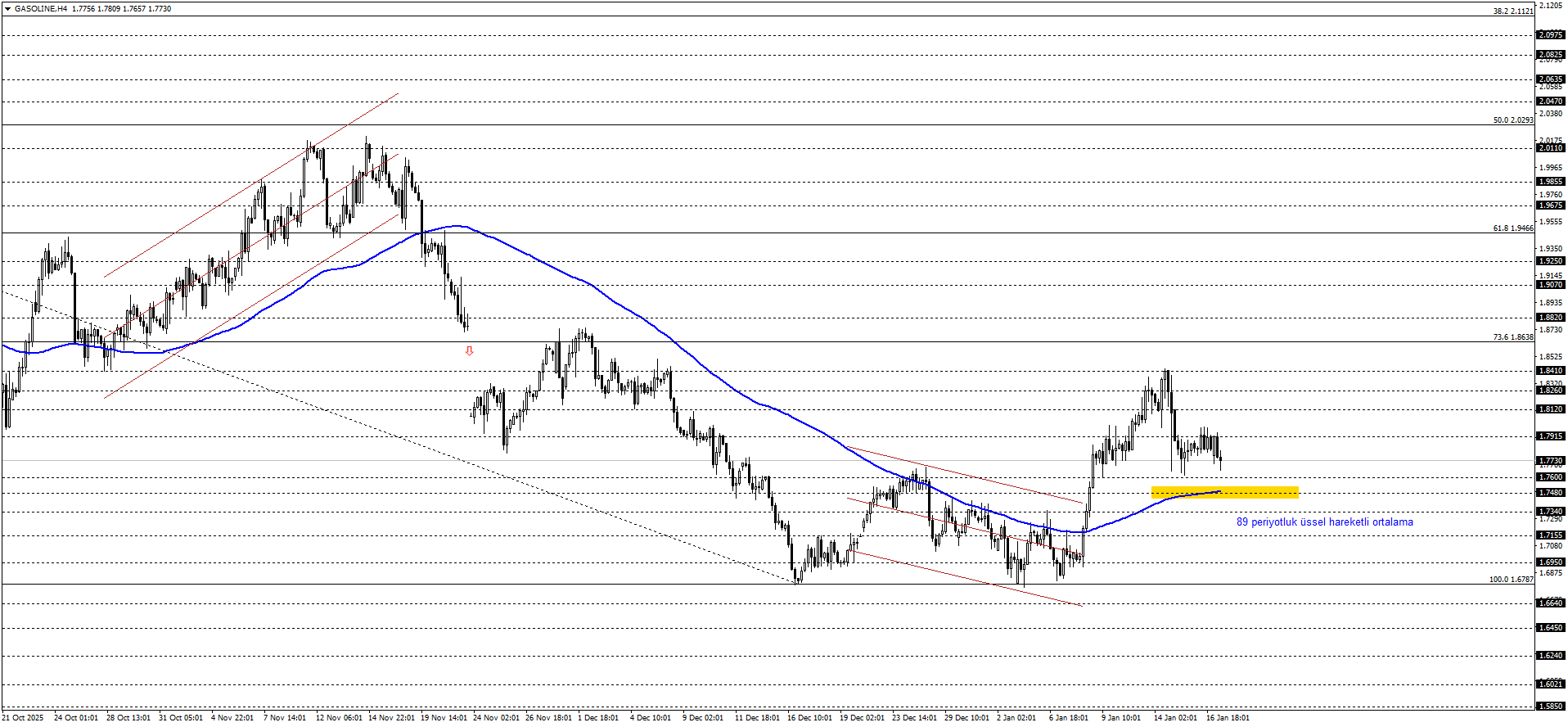
Task: Open the dropdown triangle beside GASOLINE,H4
Action: pyautogui.click(x=7, y=8)
